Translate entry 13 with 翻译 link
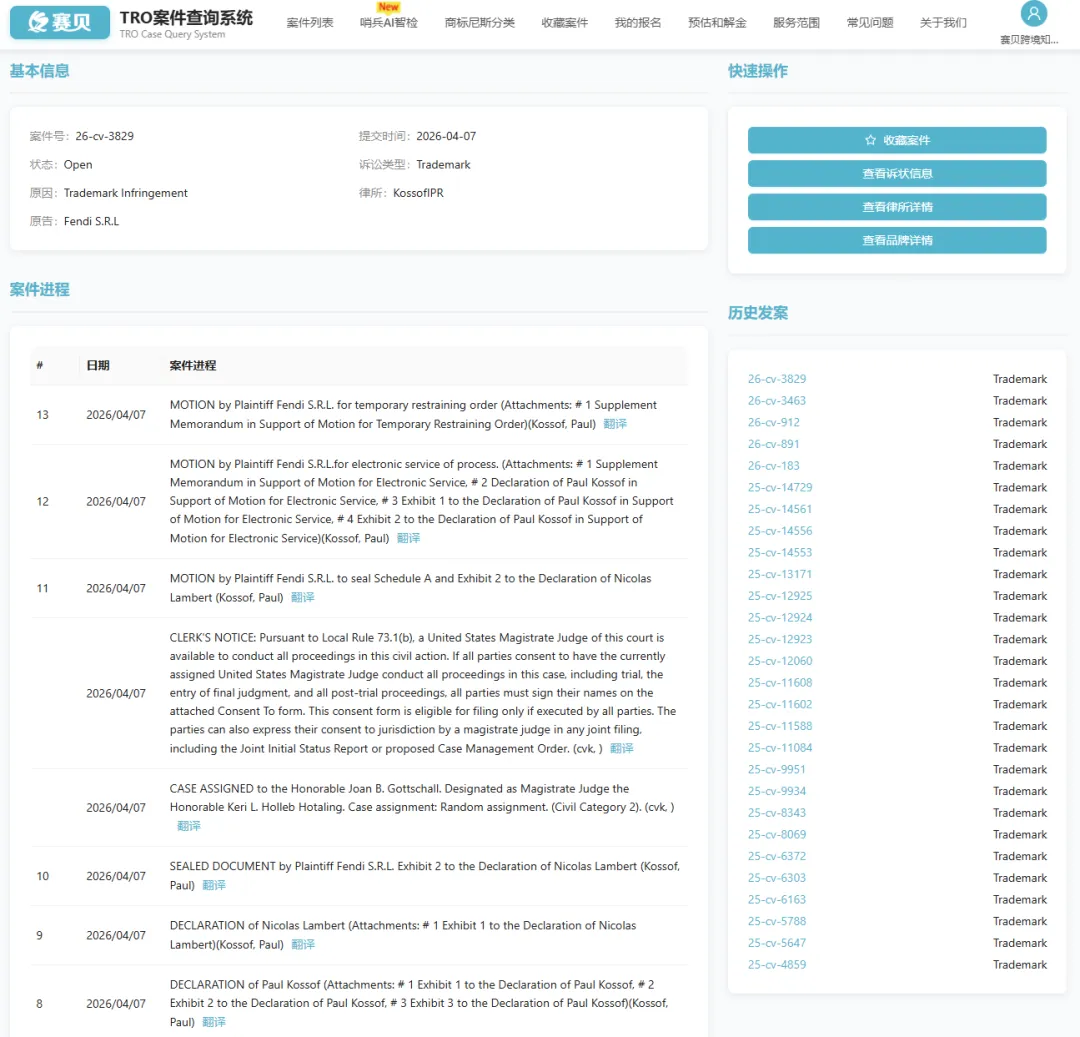Viewport: 1080px width, 1037px height. click(615, 424)
